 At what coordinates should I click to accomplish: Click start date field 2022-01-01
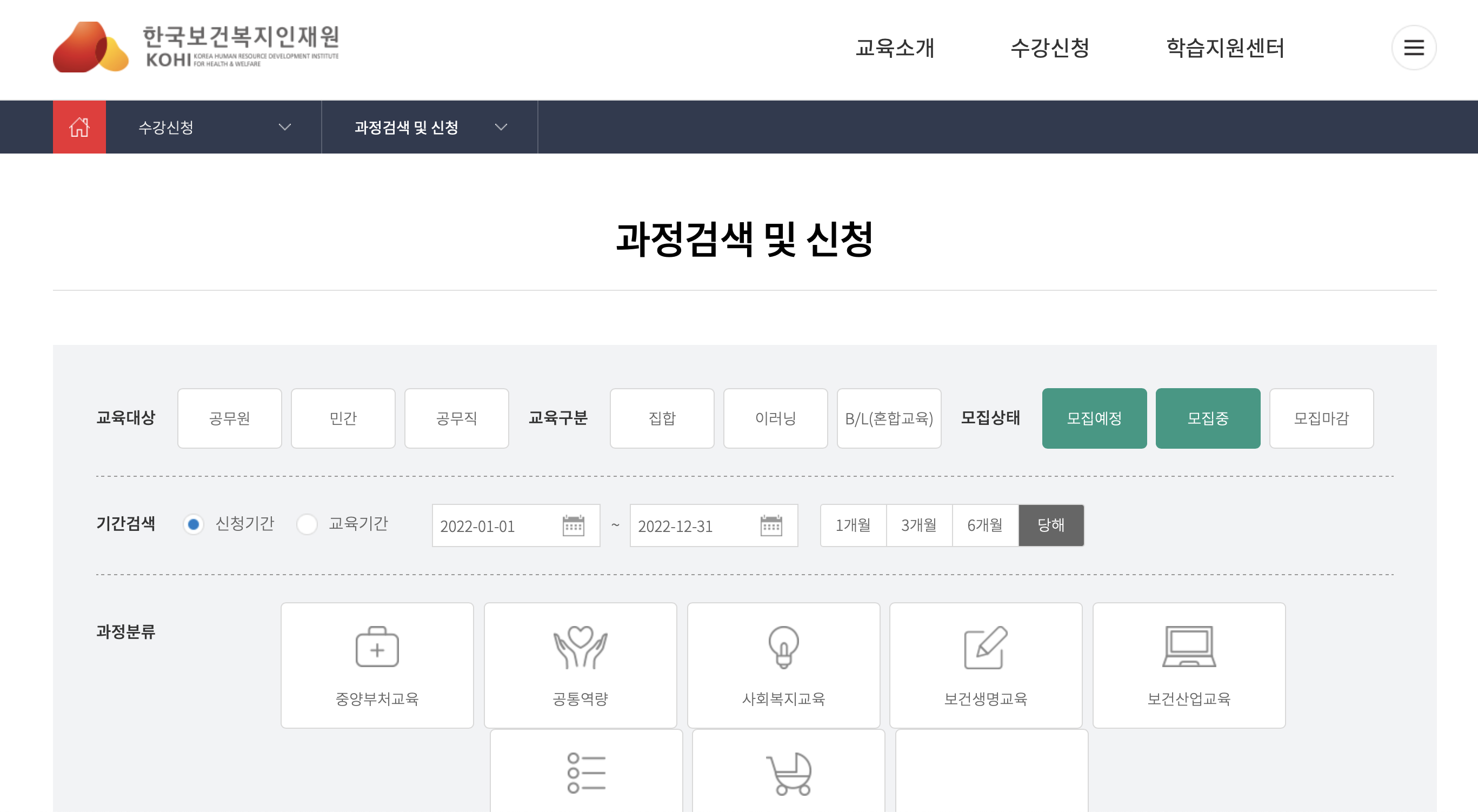coord(494,525)
